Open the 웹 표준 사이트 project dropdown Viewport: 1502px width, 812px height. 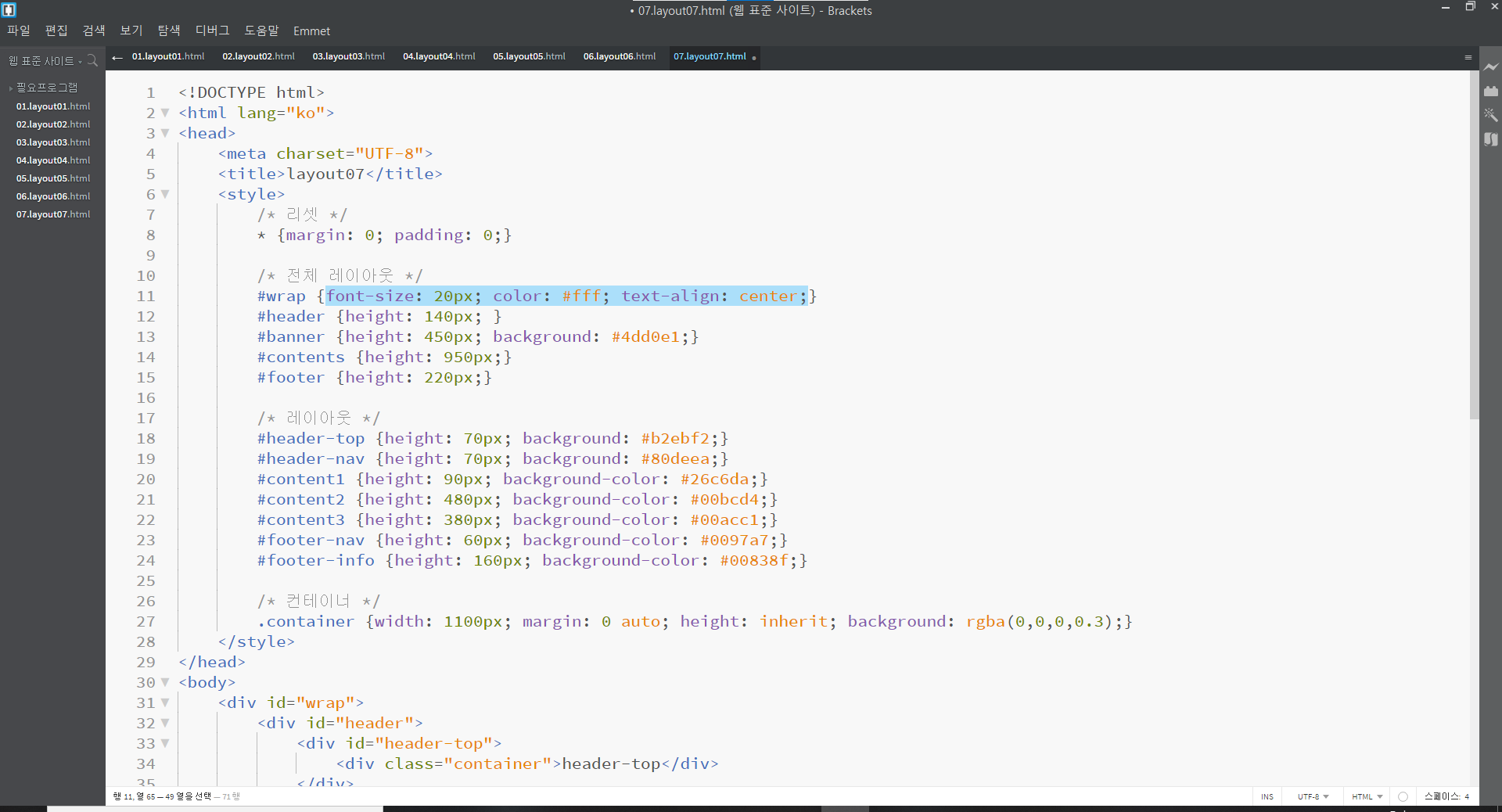(45, 61)
